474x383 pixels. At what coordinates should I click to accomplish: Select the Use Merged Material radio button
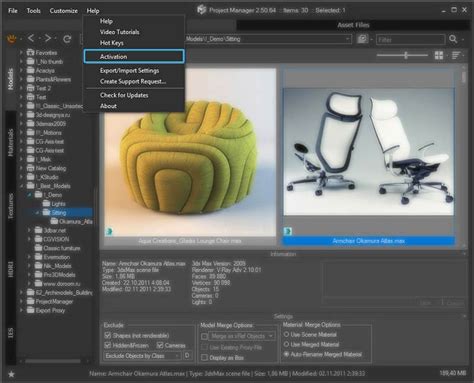286,344
